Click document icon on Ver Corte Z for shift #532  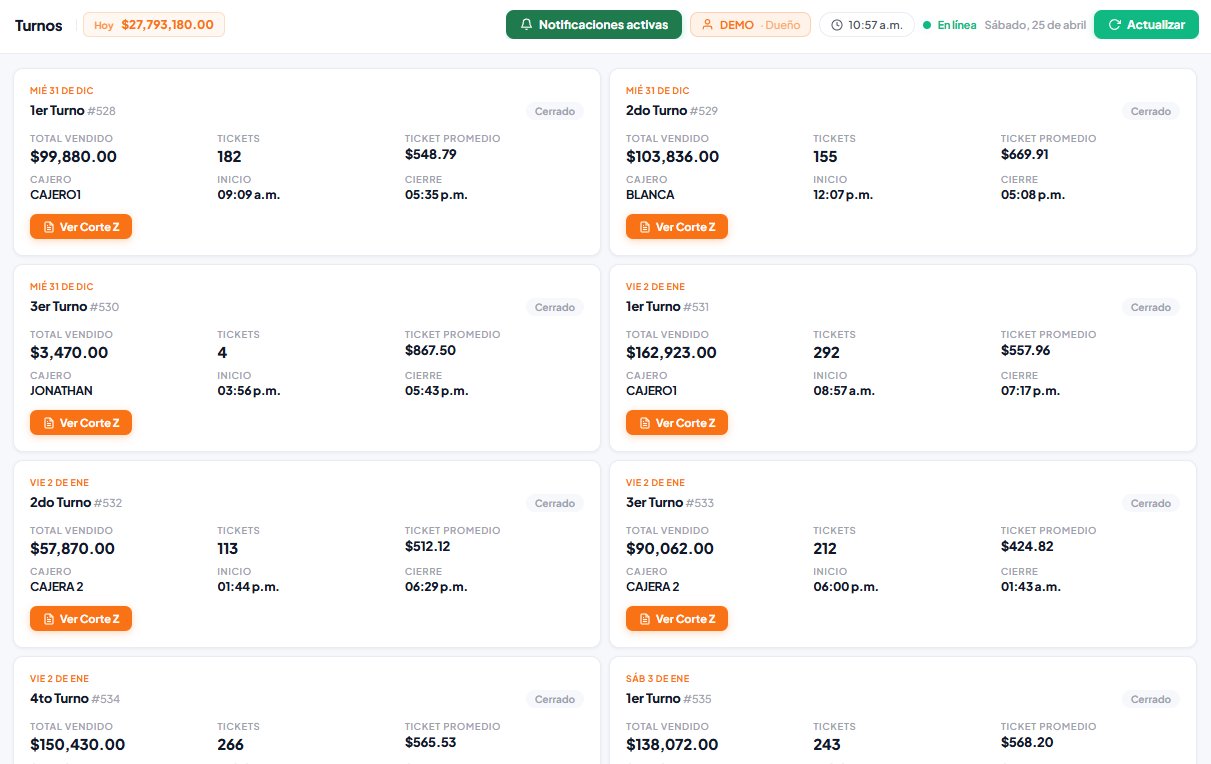click(49, 619)
